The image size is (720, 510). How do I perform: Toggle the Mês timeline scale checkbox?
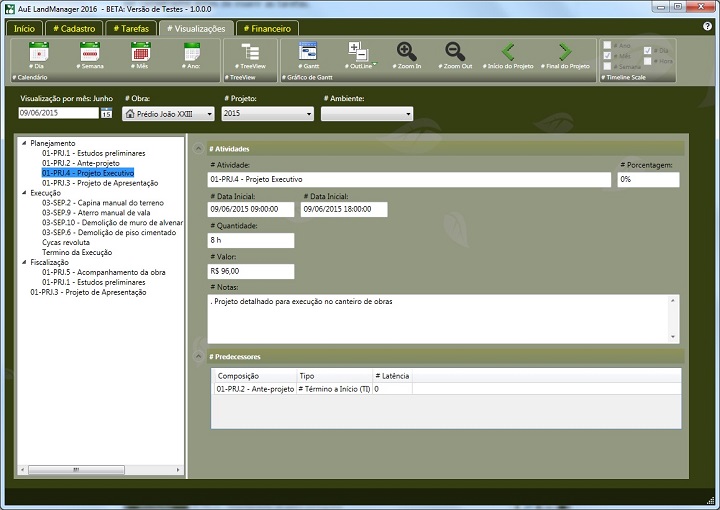coord(608,56)
